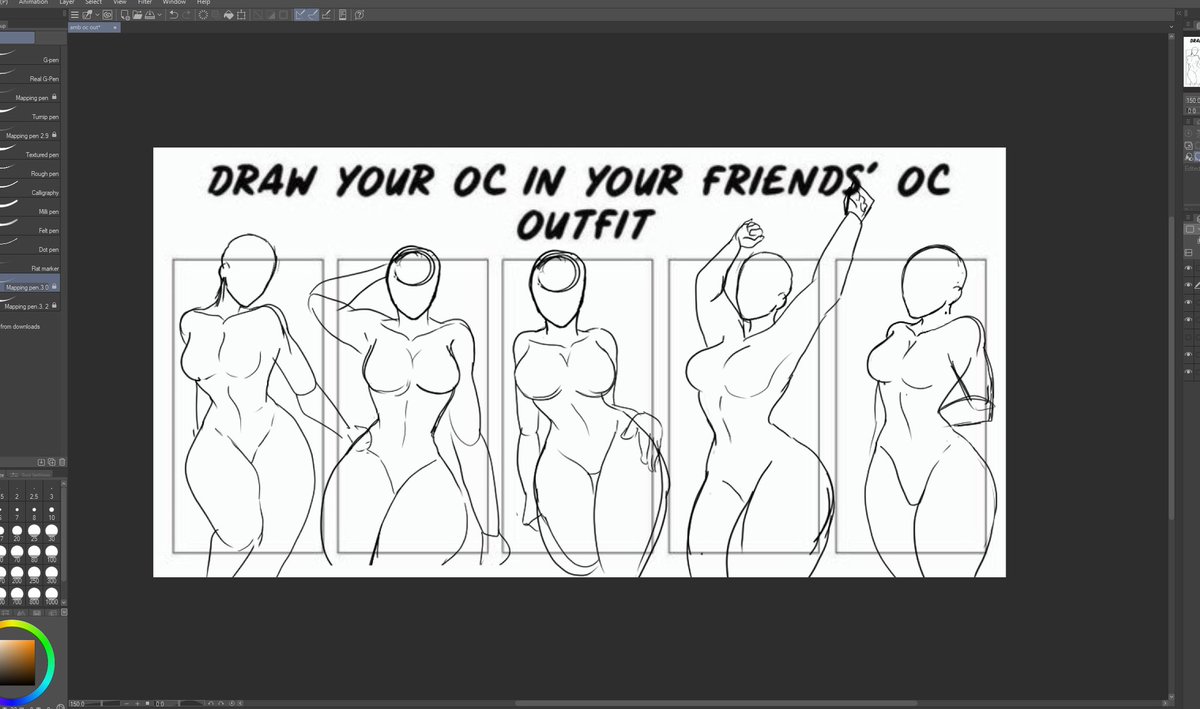The width and height of the screenshot is (1200, 709).
Task: Click the brush size panel scroll down arrow
Action: pos(66,602)
